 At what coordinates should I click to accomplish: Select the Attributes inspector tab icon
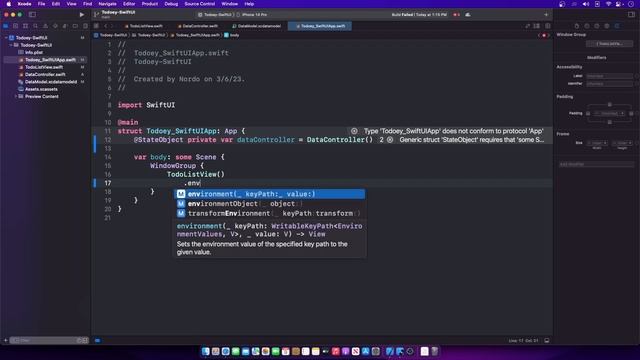coord(617,26)
